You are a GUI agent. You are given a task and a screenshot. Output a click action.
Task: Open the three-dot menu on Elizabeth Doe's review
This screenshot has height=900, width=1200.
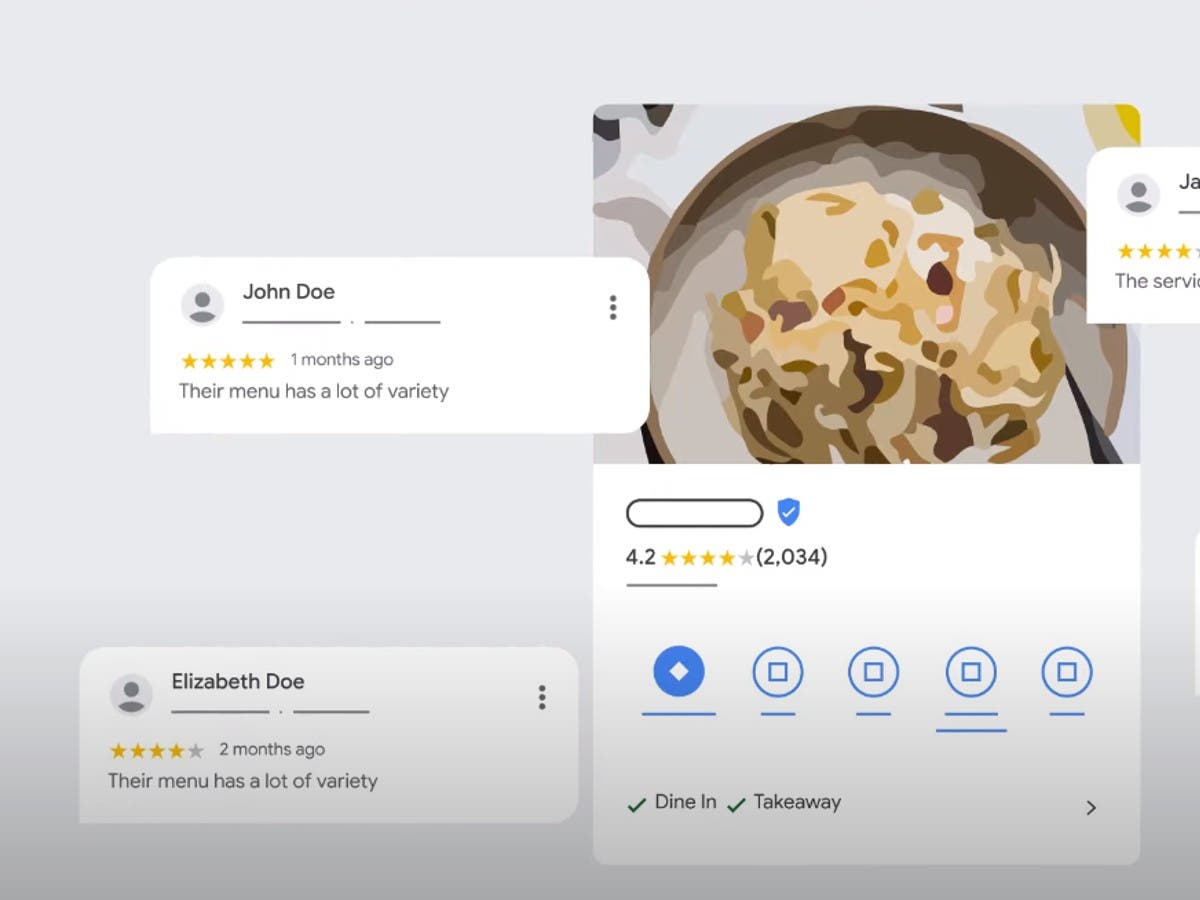click(542, 697)
